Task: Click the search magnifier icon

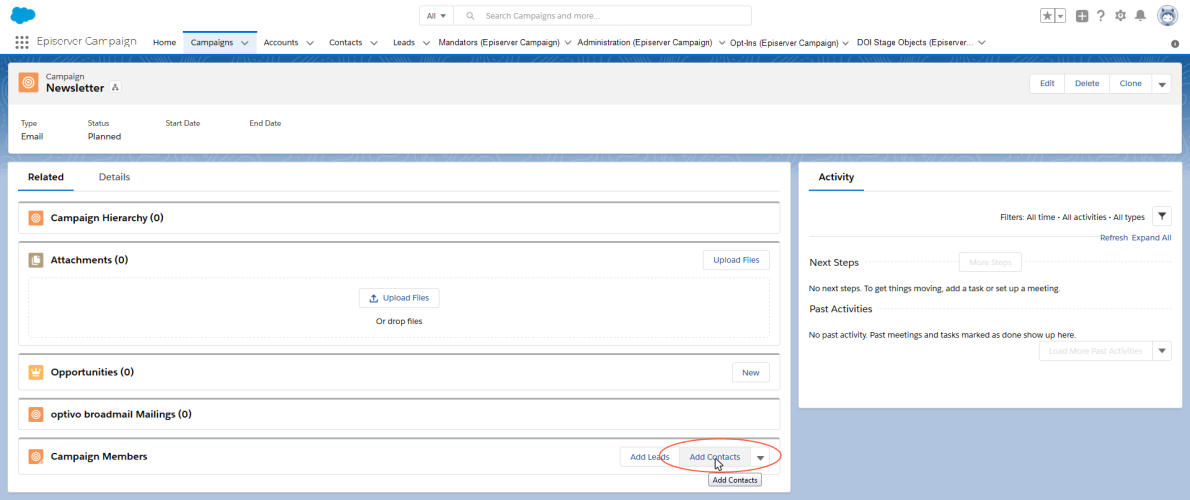Action: tap(471, 15)
